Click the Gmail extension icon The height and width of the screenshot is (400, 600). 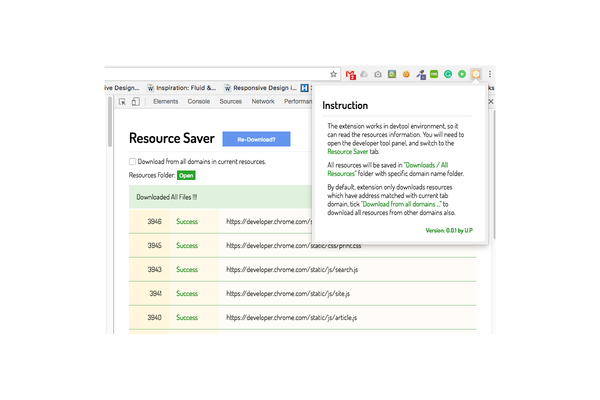click(x=351, y=74)
